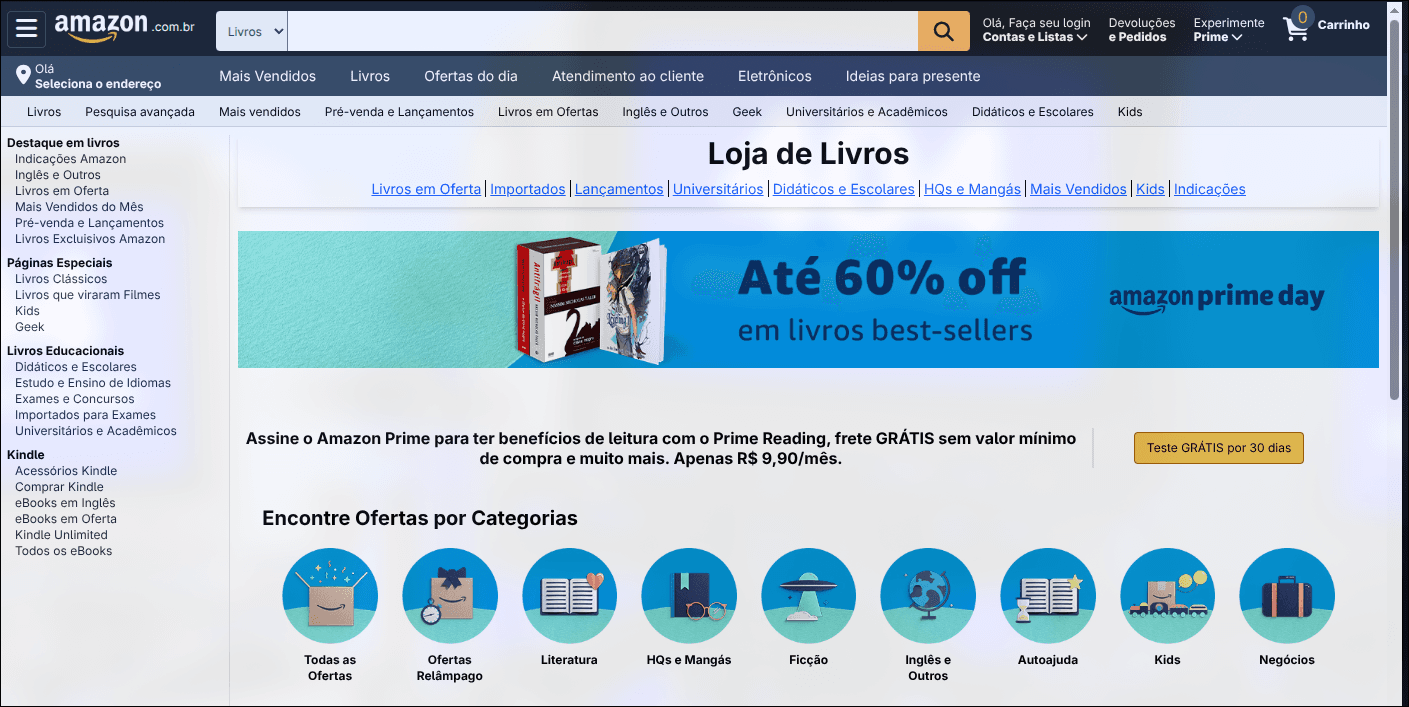Click the Amazon.com.br logo
The height and width of the screenshot is (707, 1409).
coord(125,29)
